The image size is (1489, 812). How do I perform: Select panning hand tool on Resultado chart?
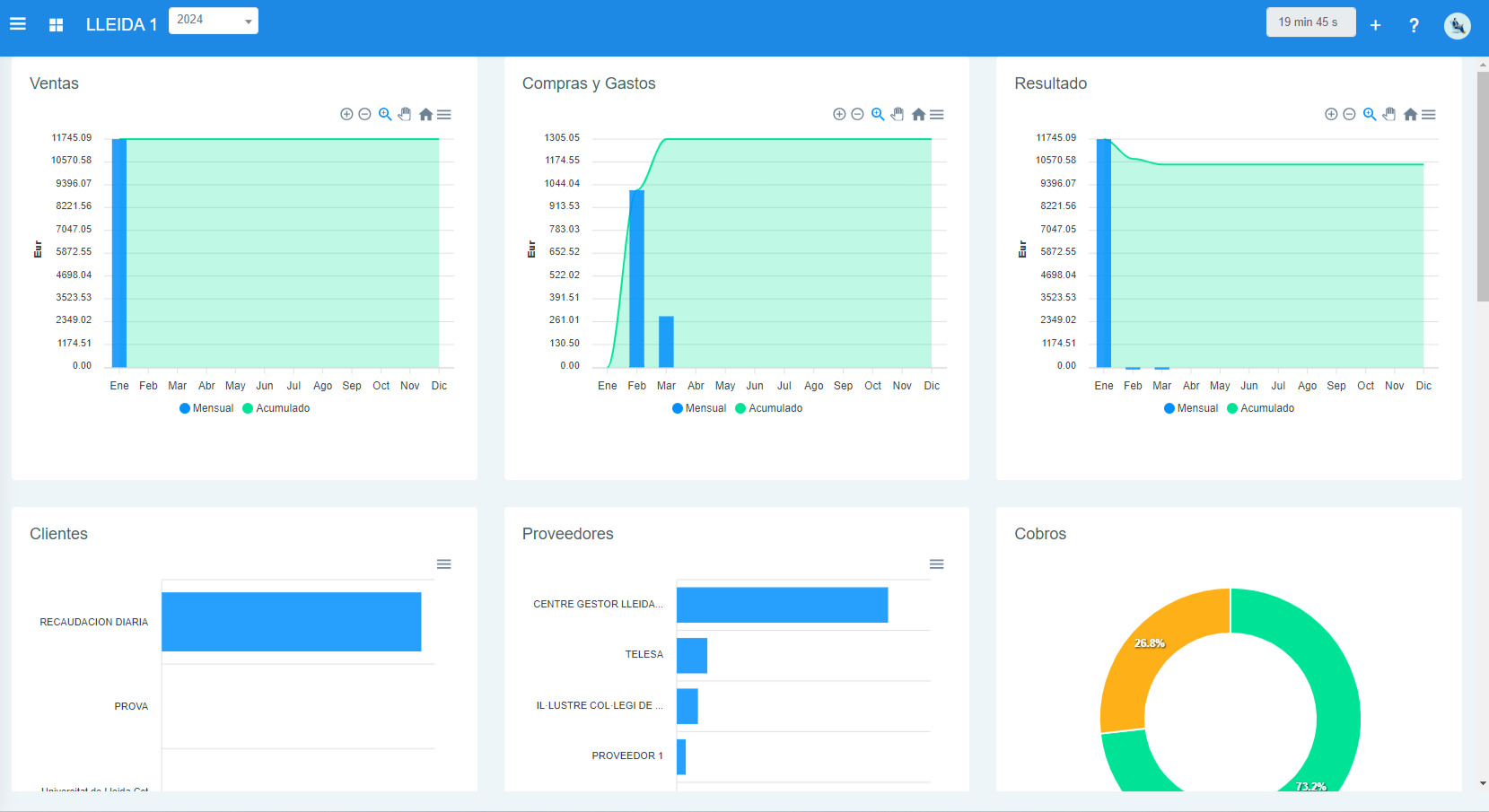point(1389,114)
